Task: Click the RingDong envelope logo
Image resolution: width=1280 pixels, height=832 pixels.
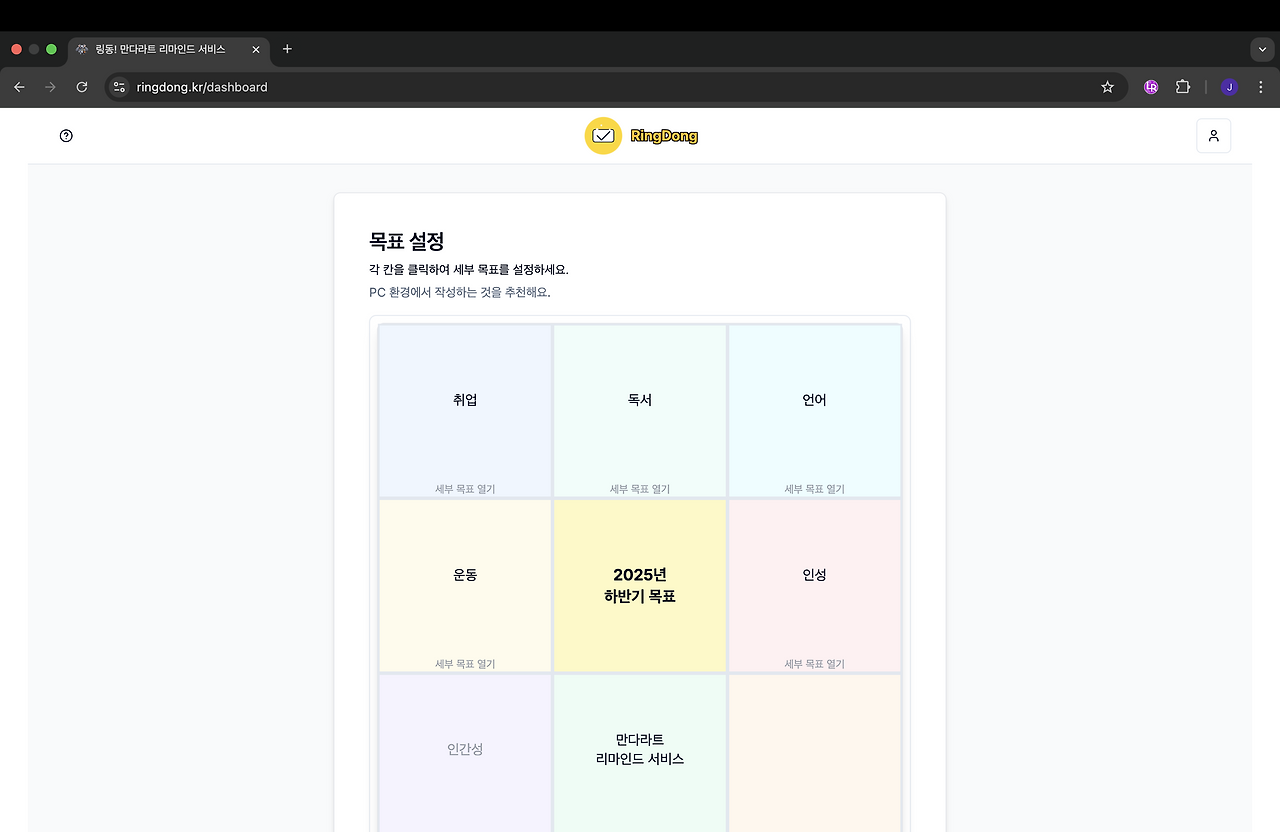Action: (603, 136)
